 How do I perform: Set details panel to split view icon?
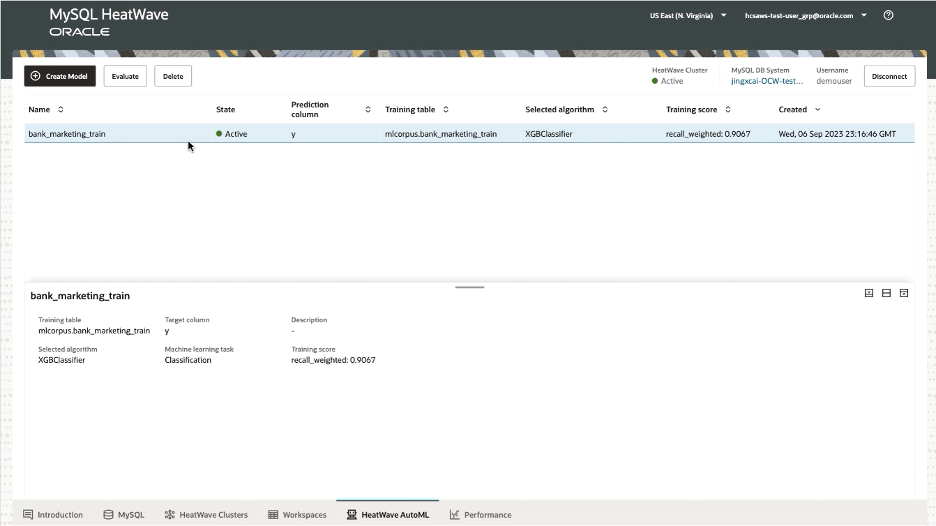point(886,293)
